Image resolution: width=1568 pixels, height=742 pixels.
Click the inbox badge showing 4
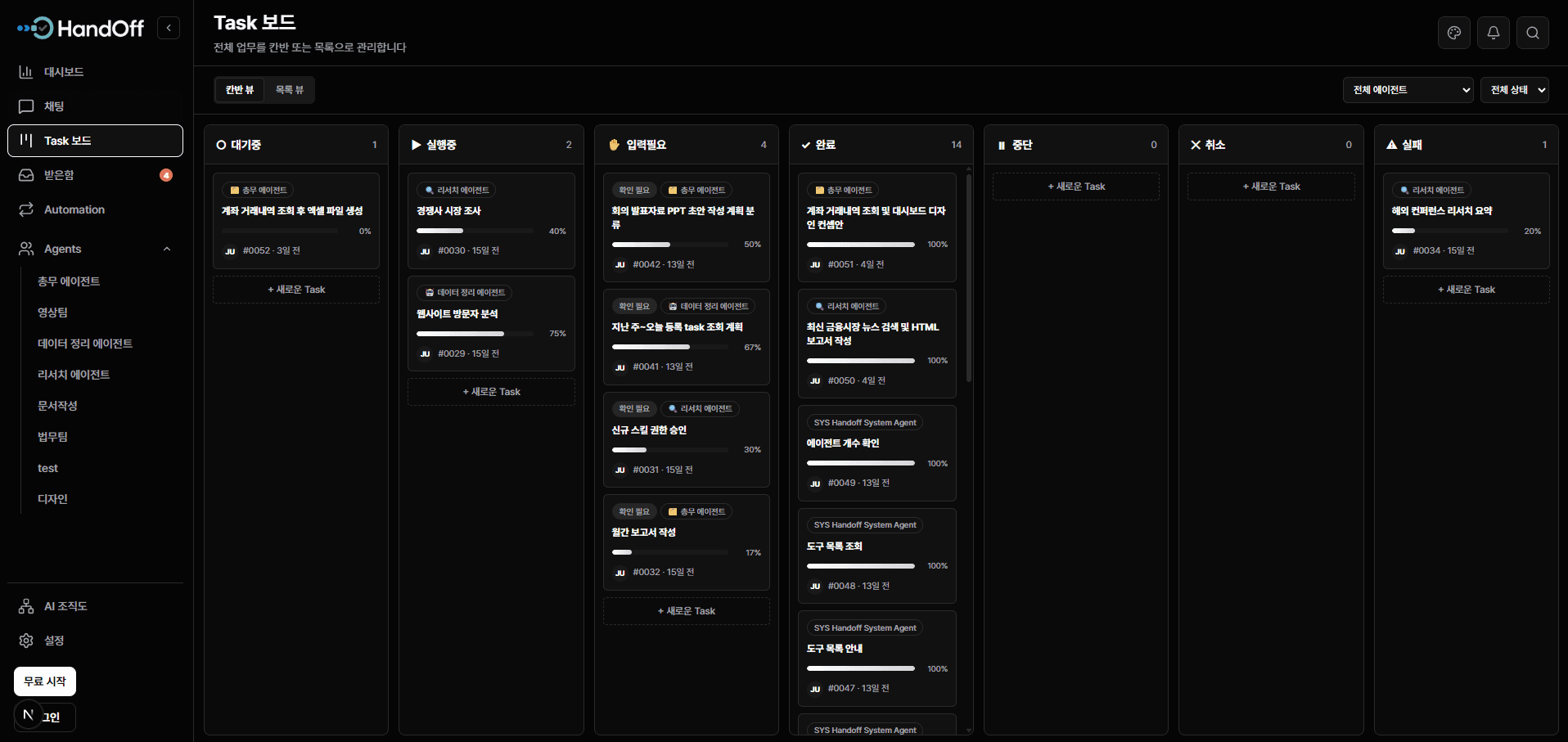(x=166, y=175)
